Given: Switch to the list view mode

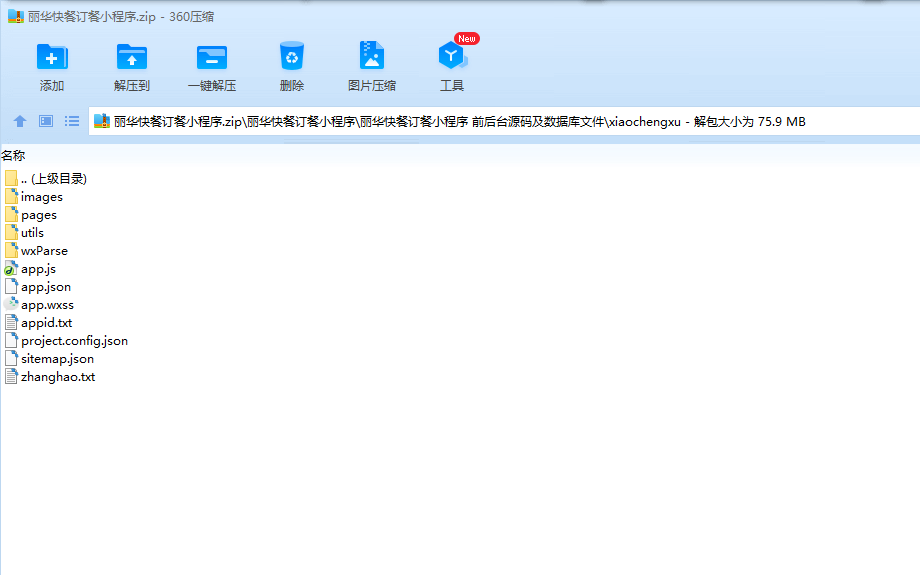Looking at the screenshot, I should (72, 121).
